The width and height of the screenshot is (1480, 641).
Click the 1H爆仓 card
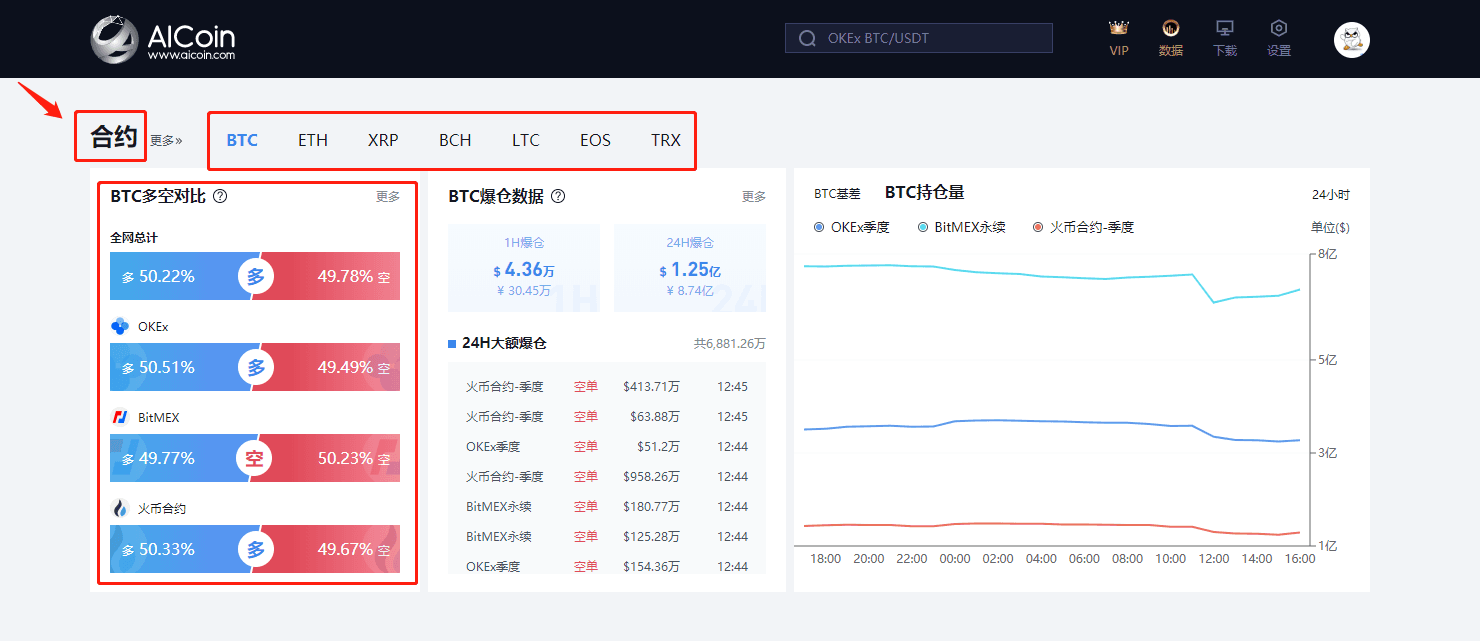[x=524, y=266]
